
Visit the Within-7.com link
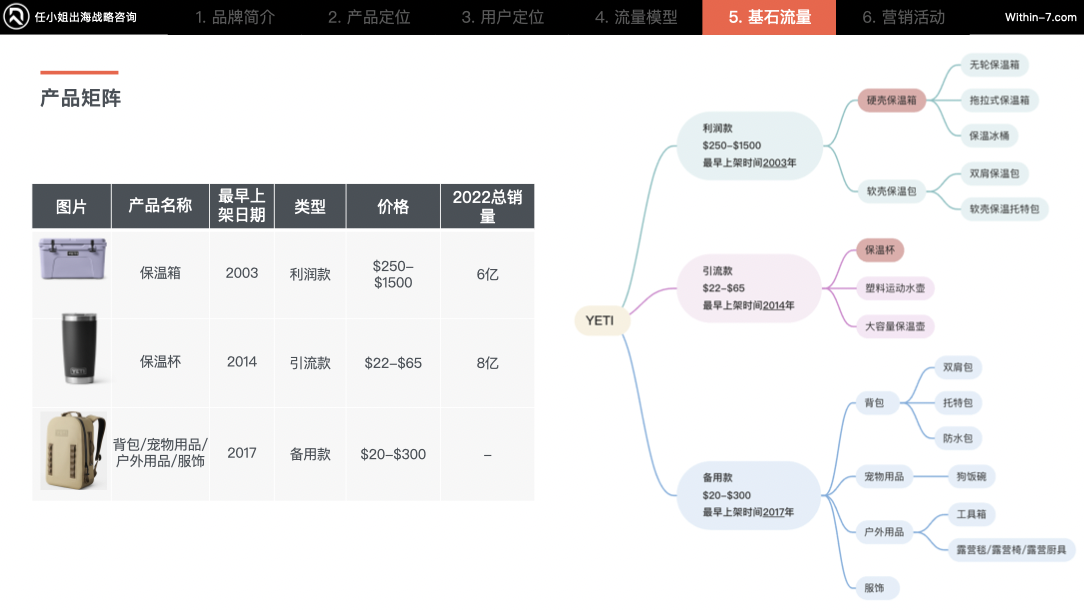1038,16
